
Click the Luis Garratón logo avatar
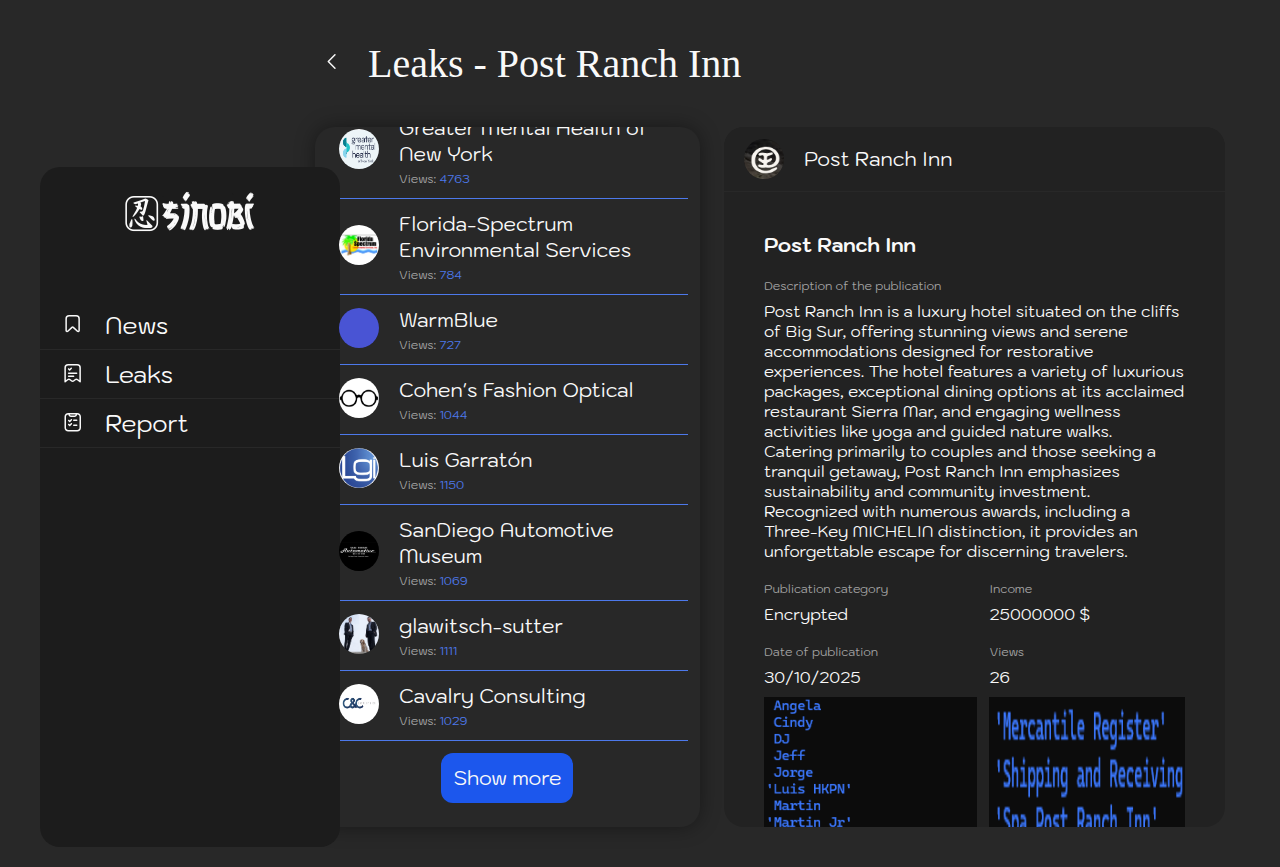359,468
